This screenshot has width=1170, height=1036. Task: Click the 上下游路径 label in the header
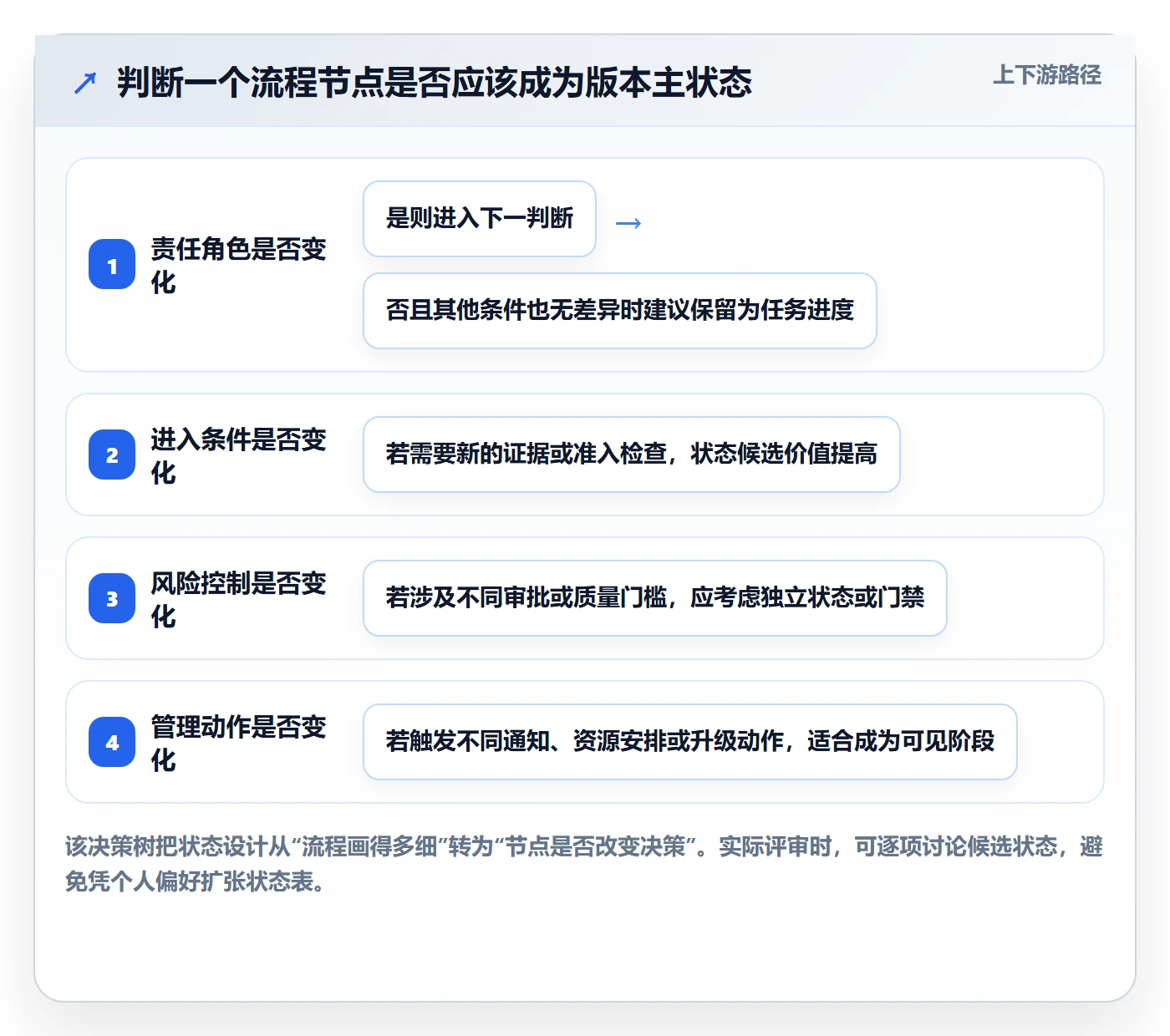1047,75
